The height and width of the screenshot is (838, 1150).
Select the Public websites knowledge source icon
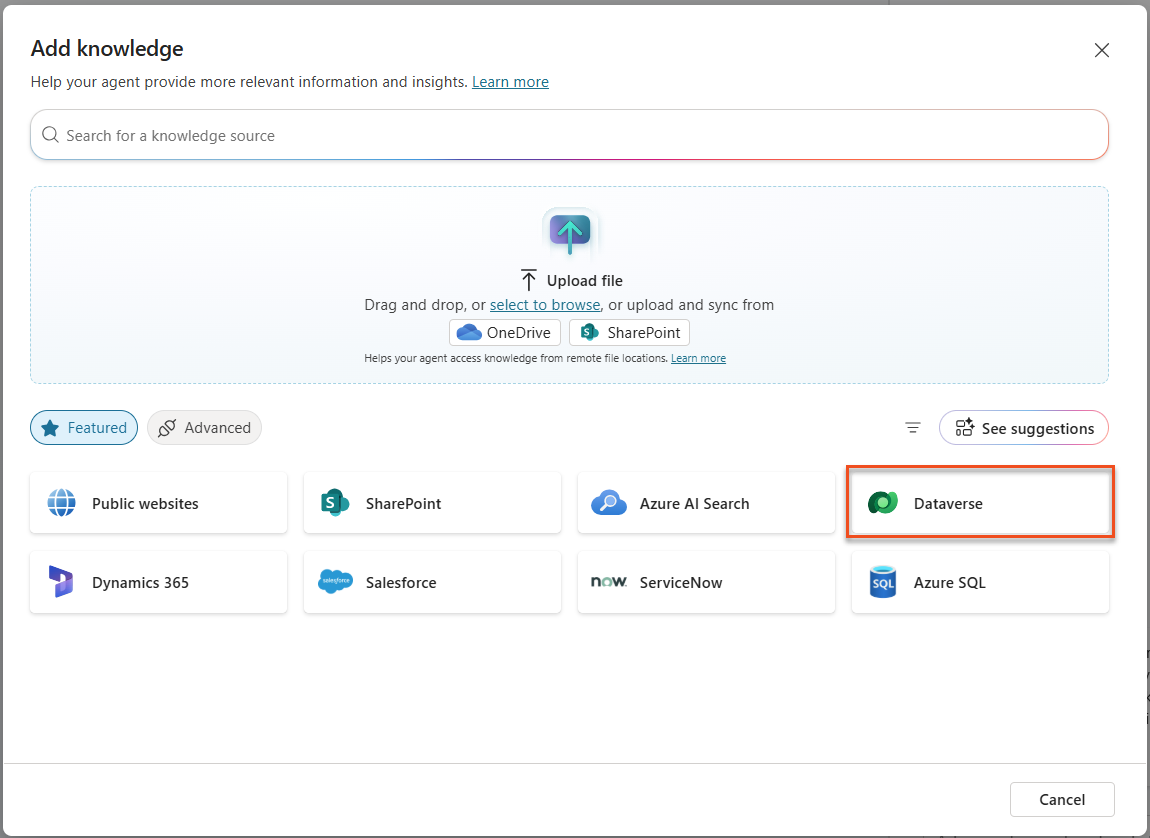61,503
